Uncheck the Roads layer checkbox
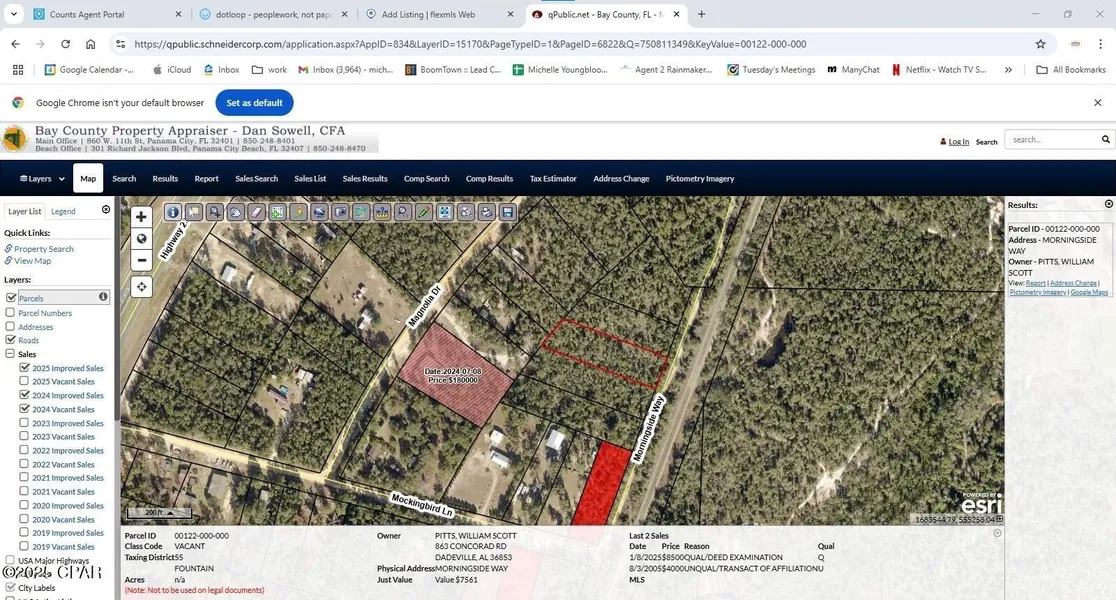The height and width of the screenshot is (600, 1116). (11, 340)
